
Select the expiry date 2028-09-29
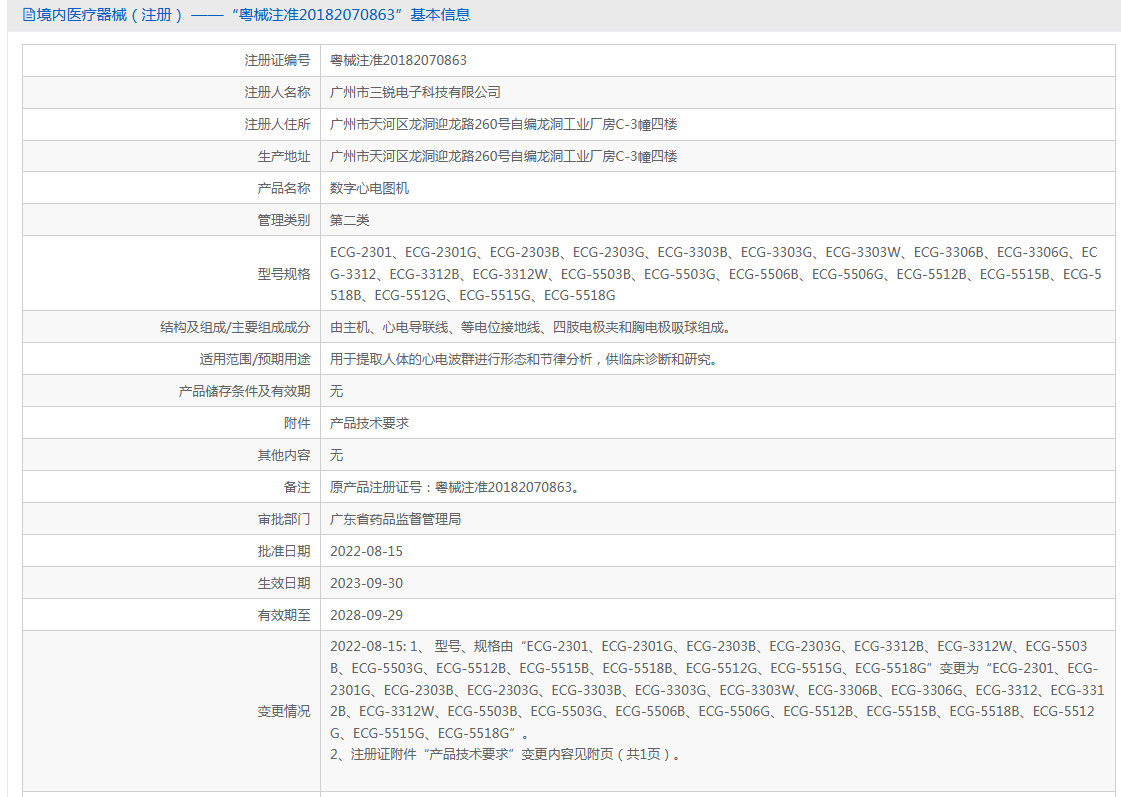click(x=367, y=615)
